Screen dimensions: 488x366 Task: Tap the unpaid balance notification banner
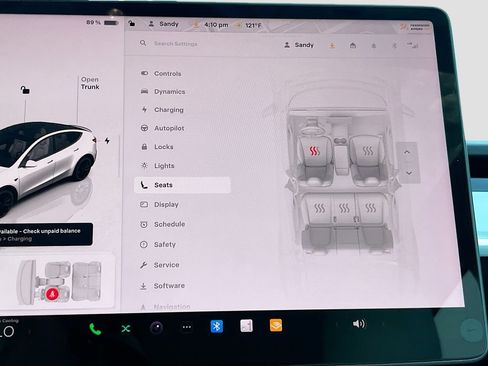click(46, 234)
